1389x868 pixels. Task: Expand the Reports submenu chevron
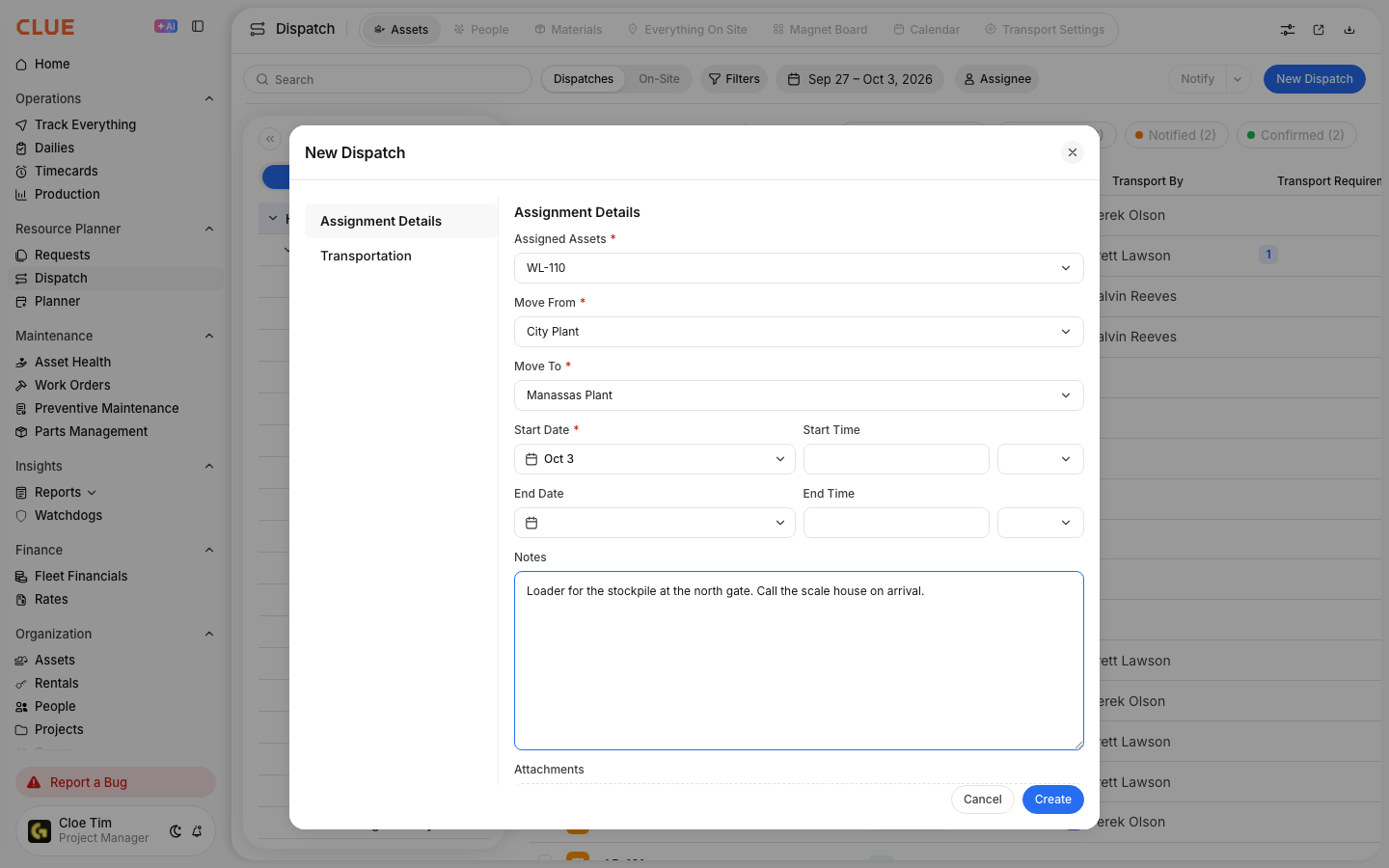click(92, 493)
